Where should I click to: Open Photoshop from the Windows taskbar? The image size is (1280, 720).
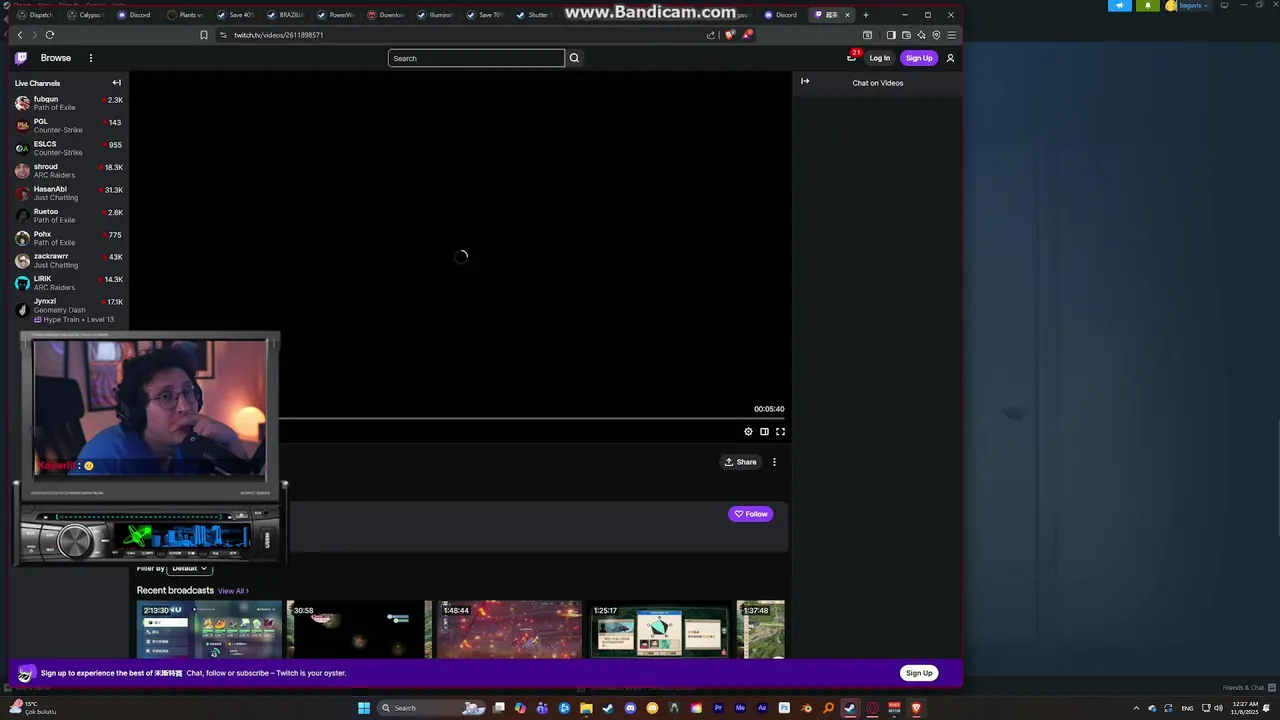click(784, 708)
